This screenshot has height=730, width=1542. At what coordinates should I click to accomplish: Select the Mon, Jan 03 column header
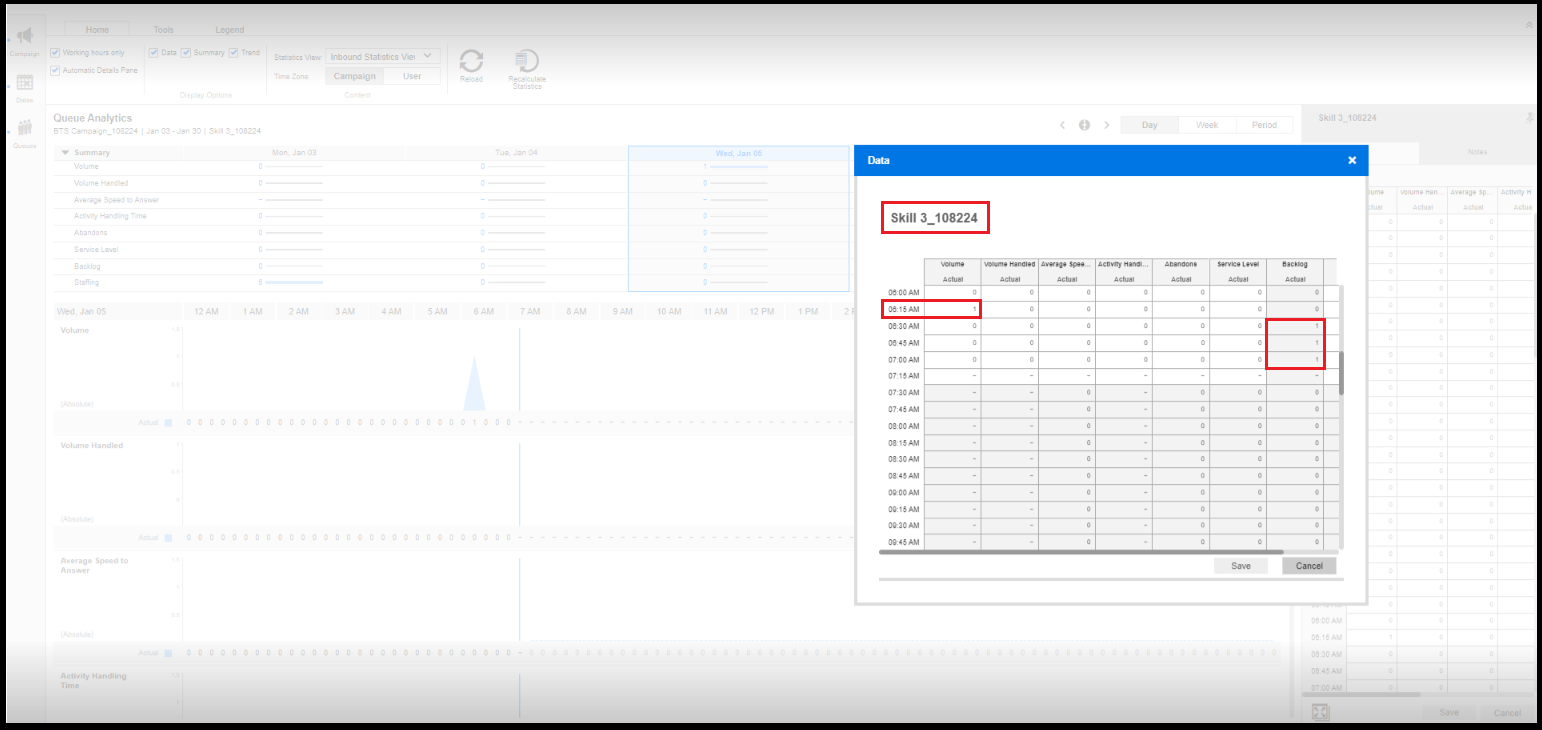(294, 153)
